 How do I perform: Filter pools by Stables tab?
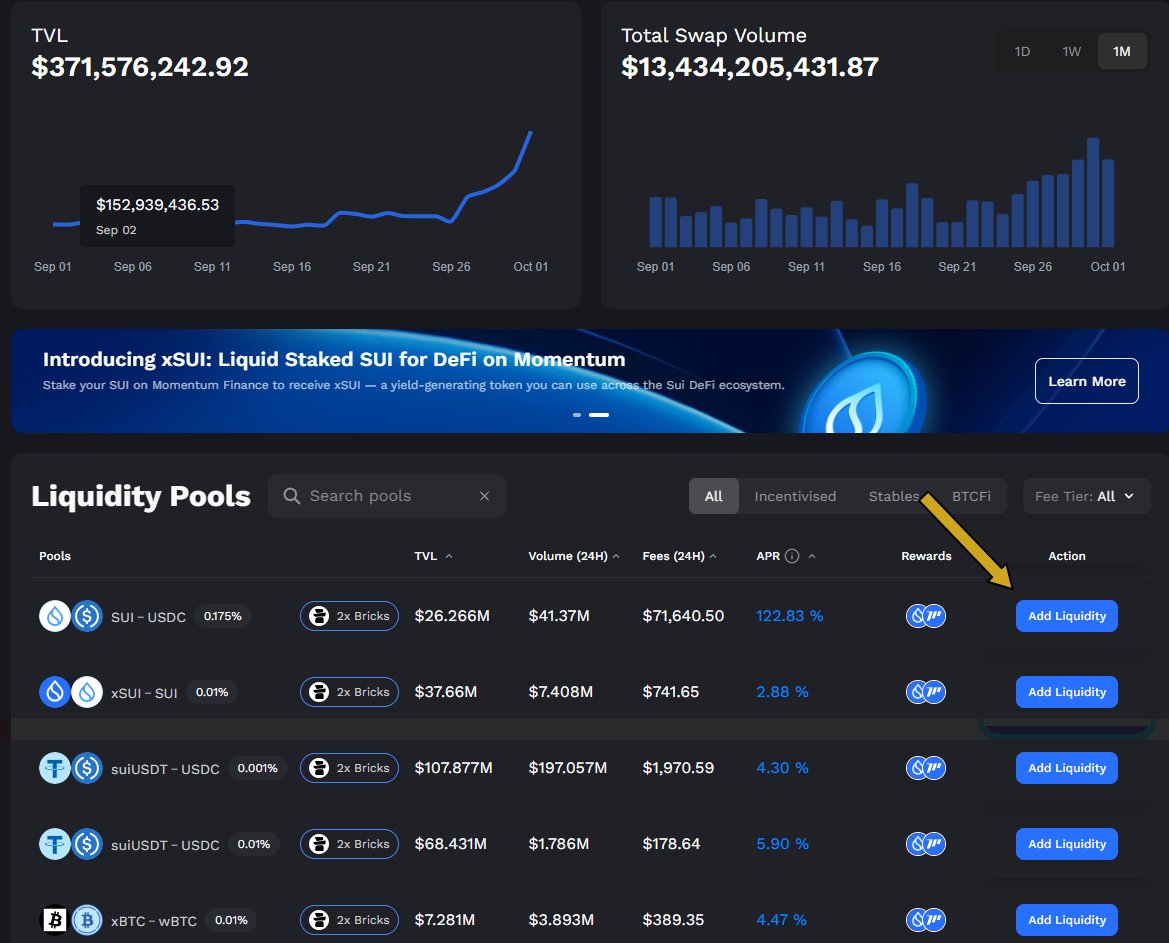893,496
